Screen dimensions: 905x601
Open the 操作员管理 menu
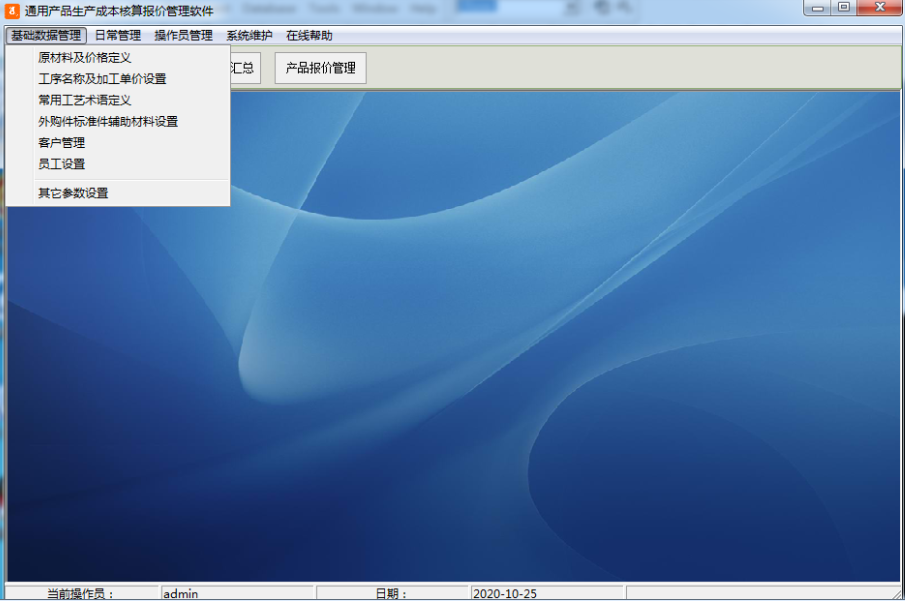point(184,36)
